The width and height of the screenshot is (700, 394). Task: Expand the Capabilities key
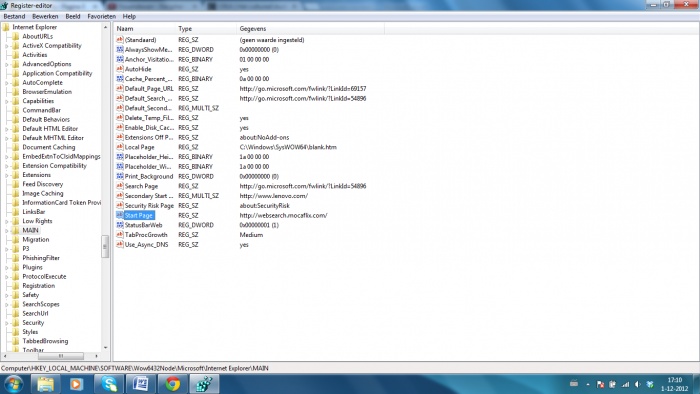7,101
